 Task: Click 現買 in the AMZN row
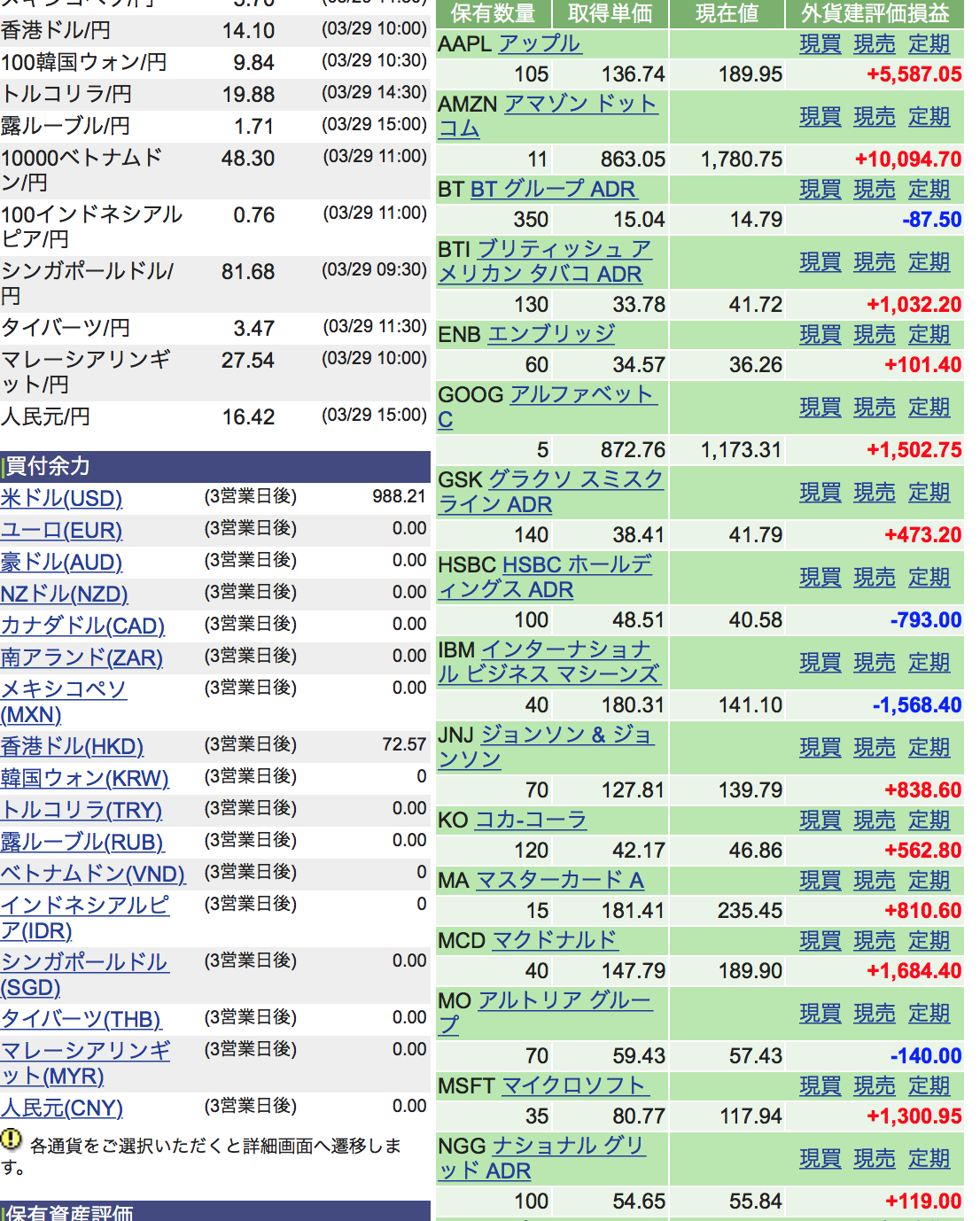(820, 116)
